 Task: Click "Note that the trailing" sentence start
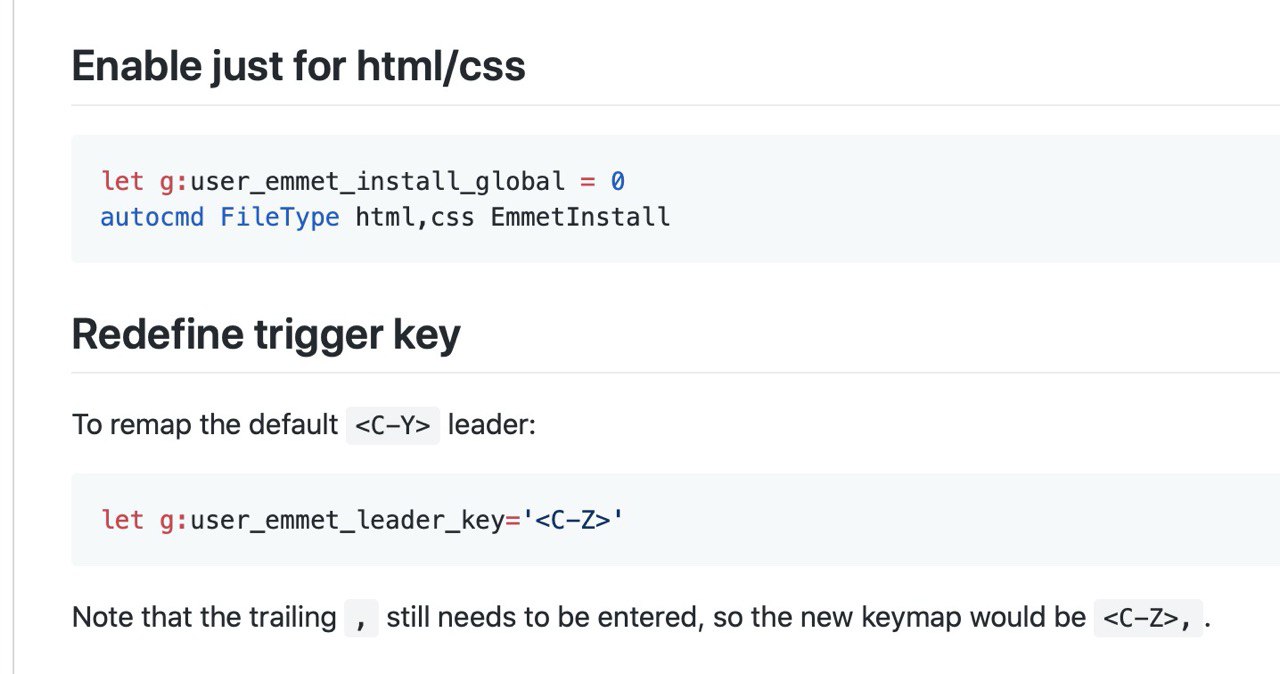click(x=204, y=617)
